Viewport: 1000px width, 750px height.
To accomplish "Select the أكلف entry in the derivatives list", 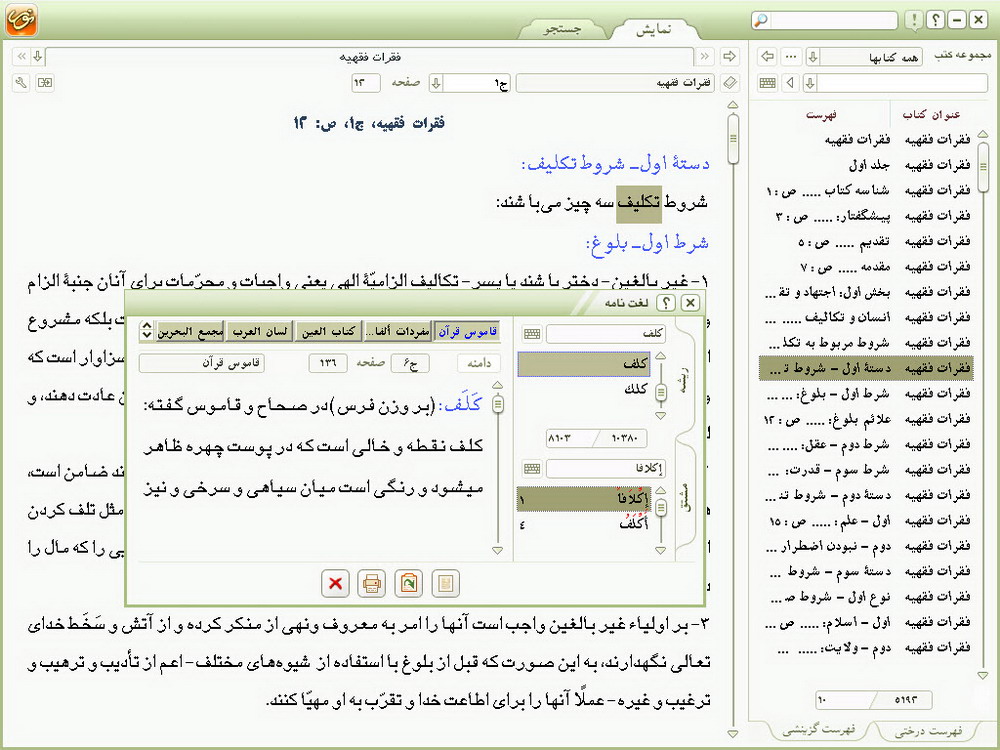I will 584,525.
